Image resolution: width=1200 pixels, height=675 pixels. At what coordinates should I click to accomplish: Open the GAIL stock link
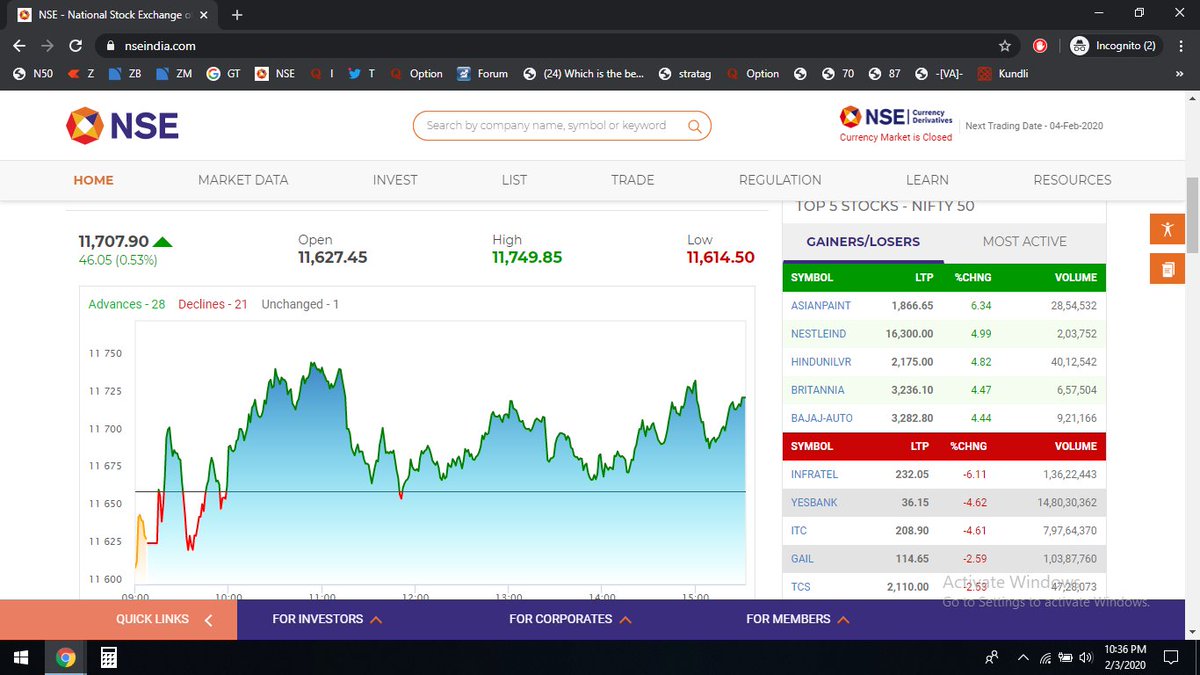point(801,559)
